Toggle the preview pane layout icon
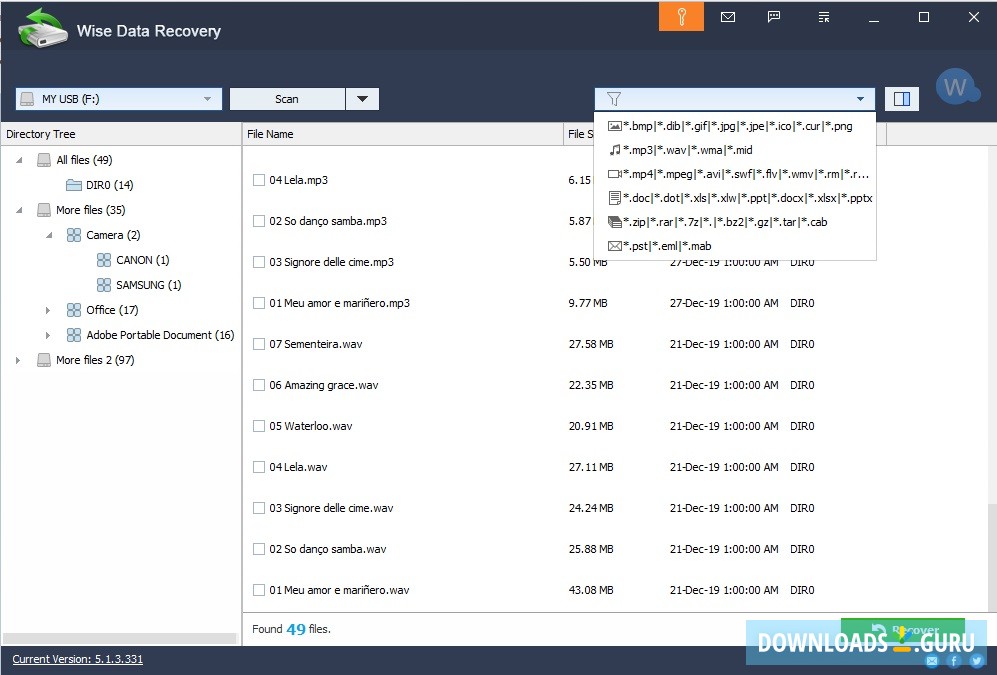Image resolution: width=997 pixels, height=675 pixels. tap(901, 98)
